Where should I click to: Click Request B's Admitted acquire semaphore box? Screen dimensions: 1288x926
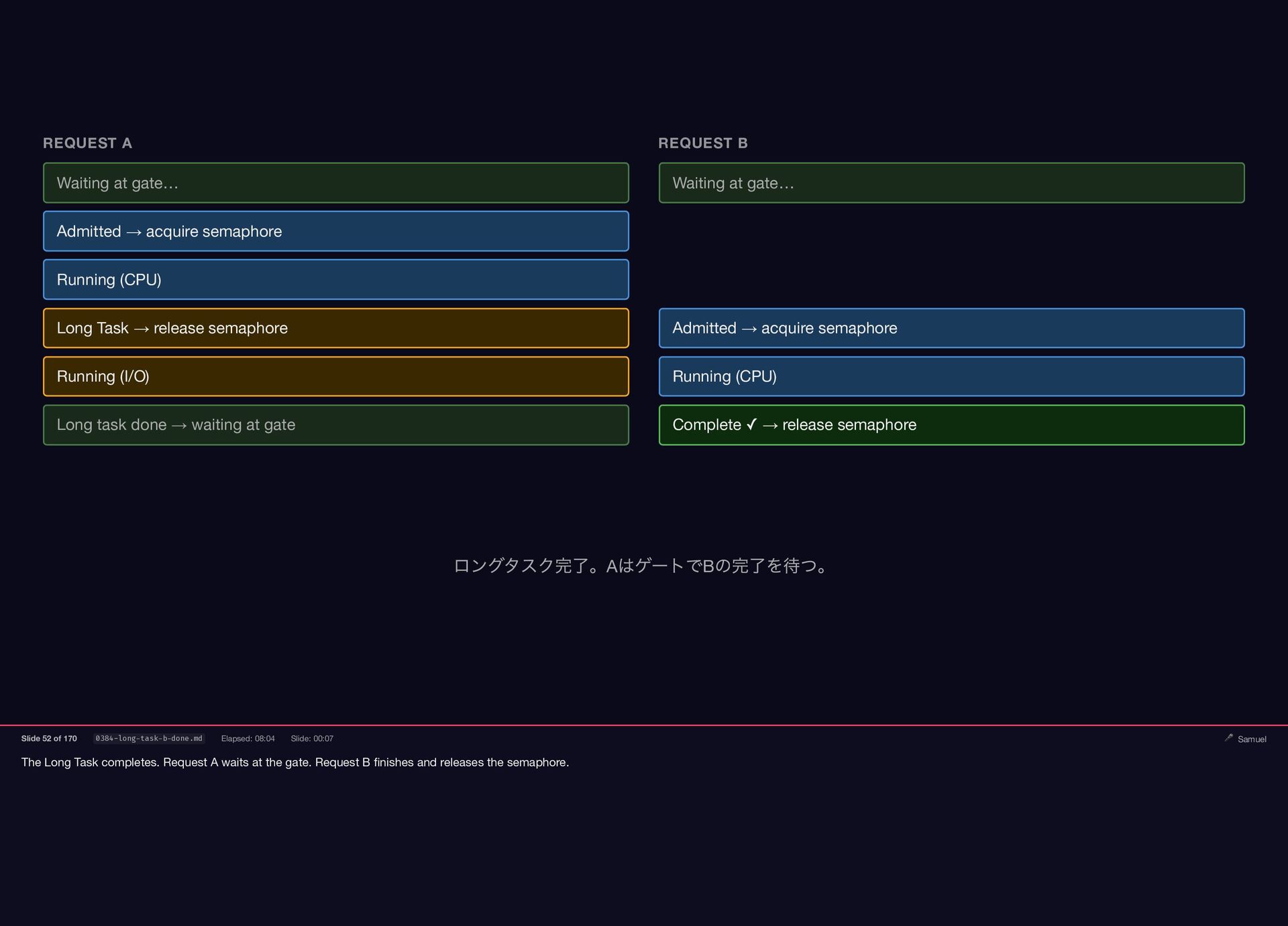click(951, 327)
